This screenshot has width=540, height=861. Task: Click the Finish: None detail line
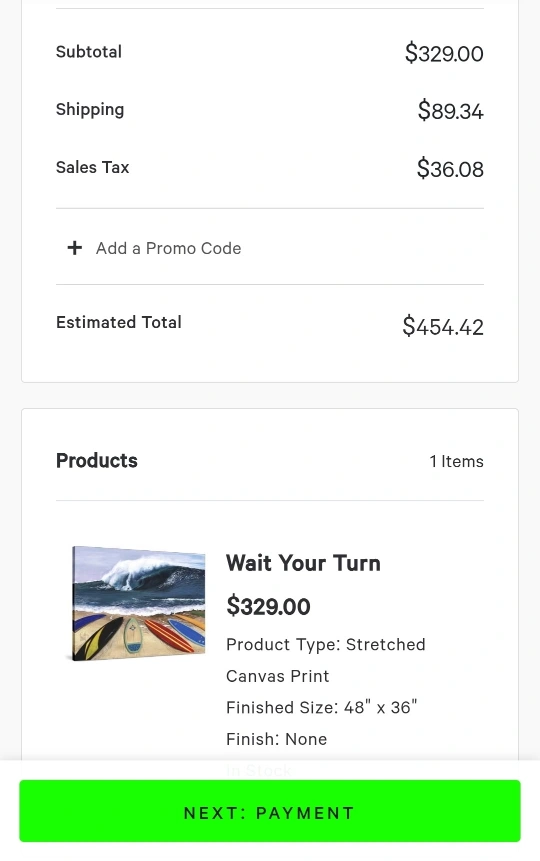(x=276, y=739)
